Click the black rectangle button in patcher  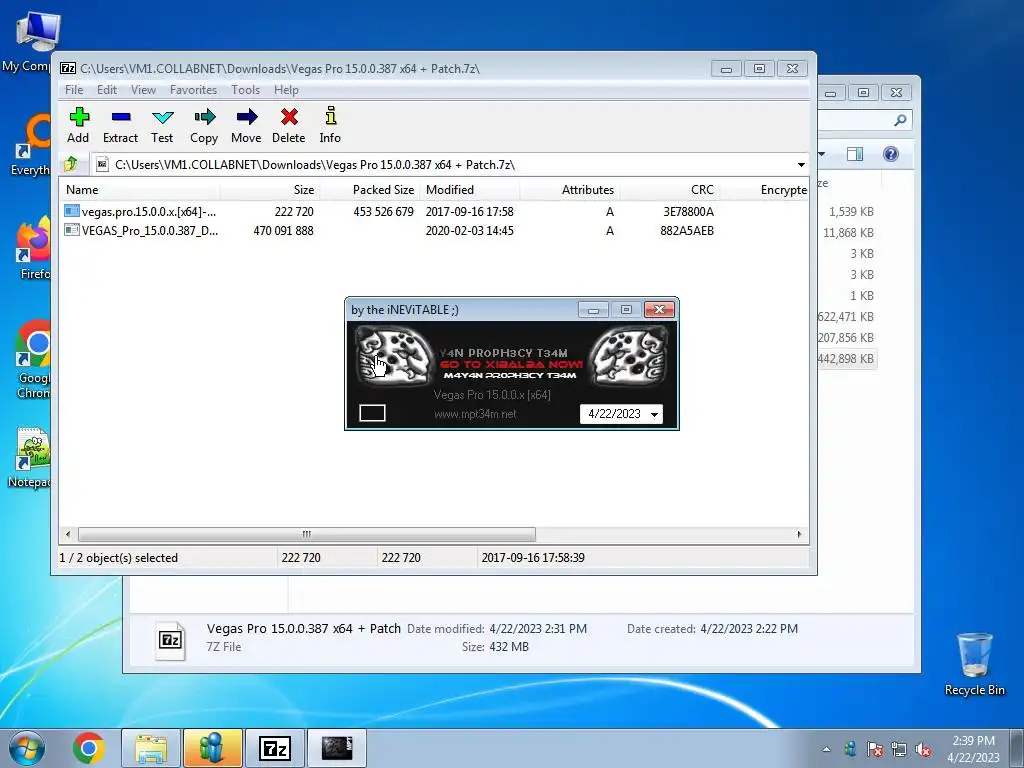(372, 413)
